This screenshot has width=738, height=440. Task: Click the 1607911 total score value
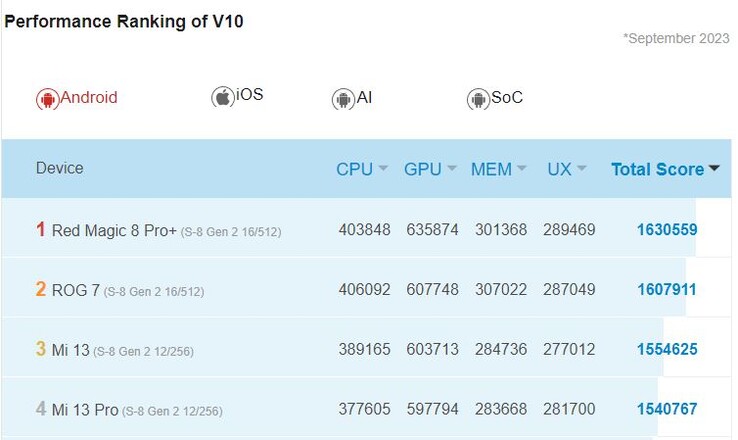tap(666, 290)
